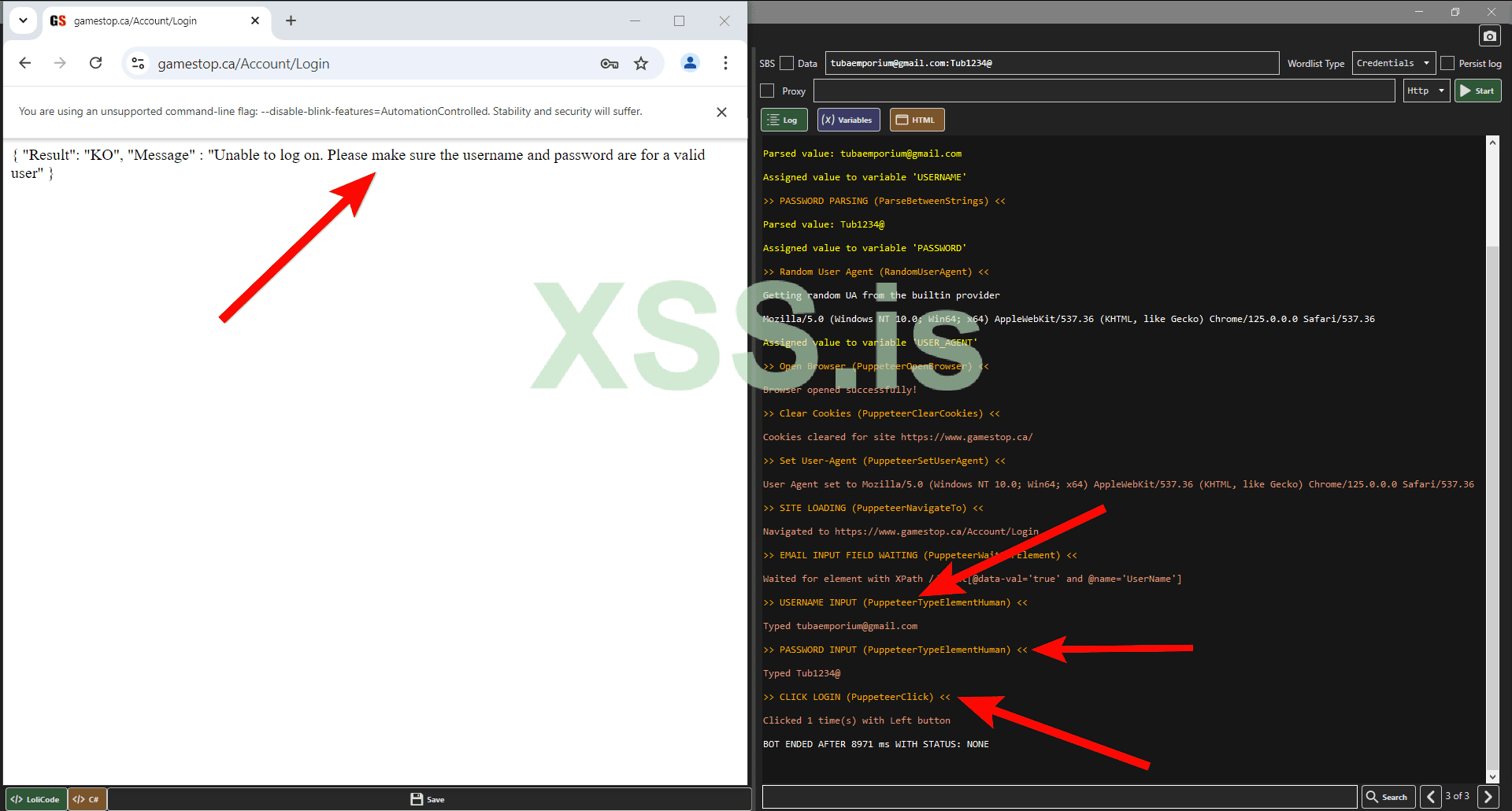Open the Chrome tab search dropdown
This screenshot has width=1512, height=811.
point(23,20)
